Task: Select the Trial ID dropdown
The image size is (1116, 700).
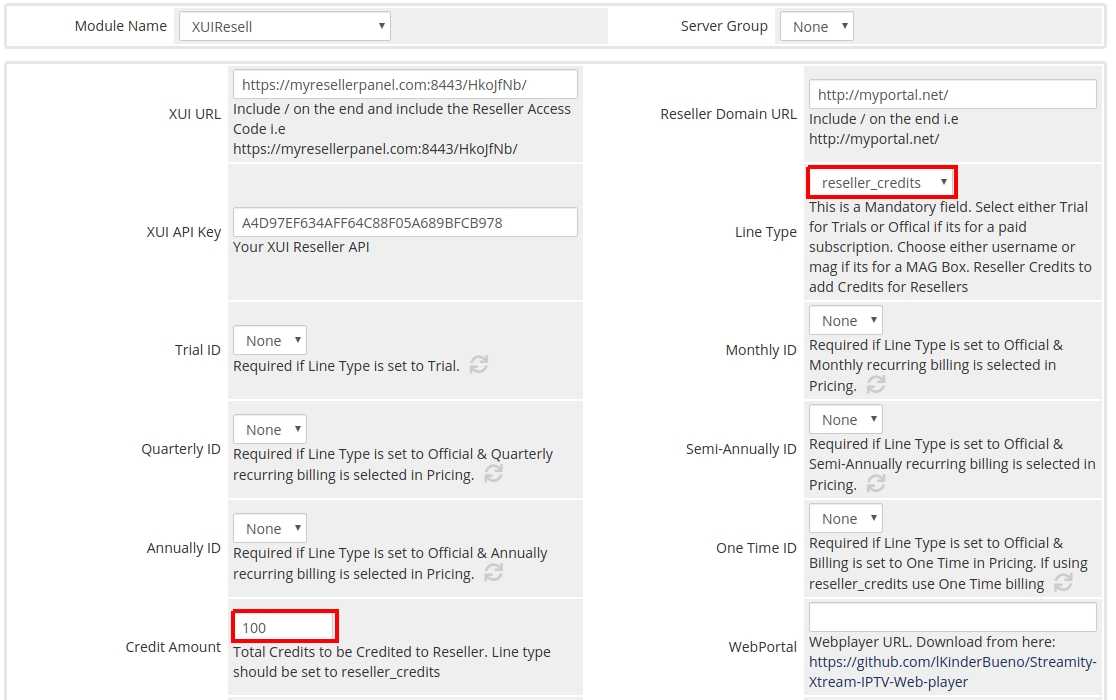Action: pyautogui.click(x=270, y=341)
